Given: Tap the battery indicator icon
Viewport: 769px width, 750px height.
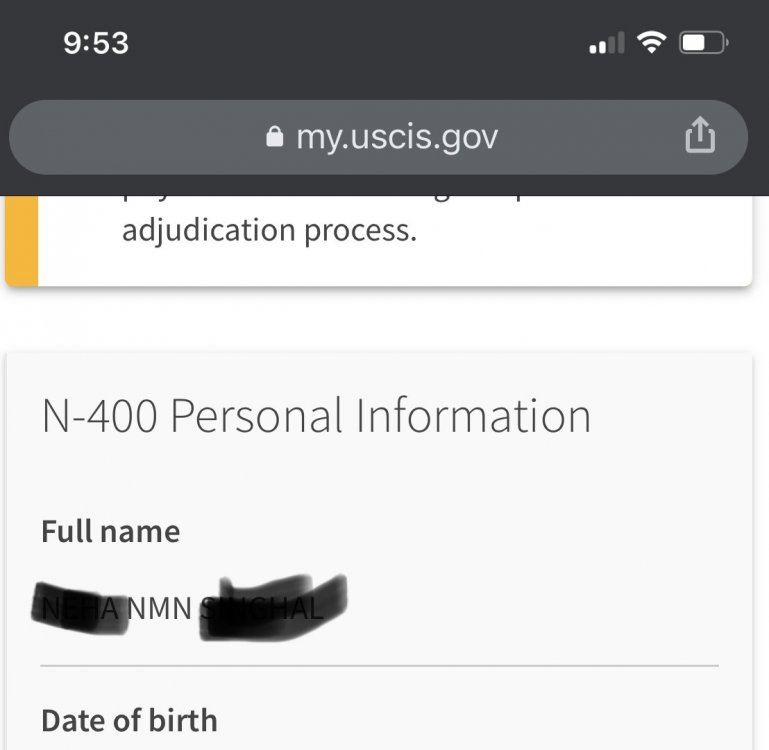Looking at the screenshot, I should point(704,43).
